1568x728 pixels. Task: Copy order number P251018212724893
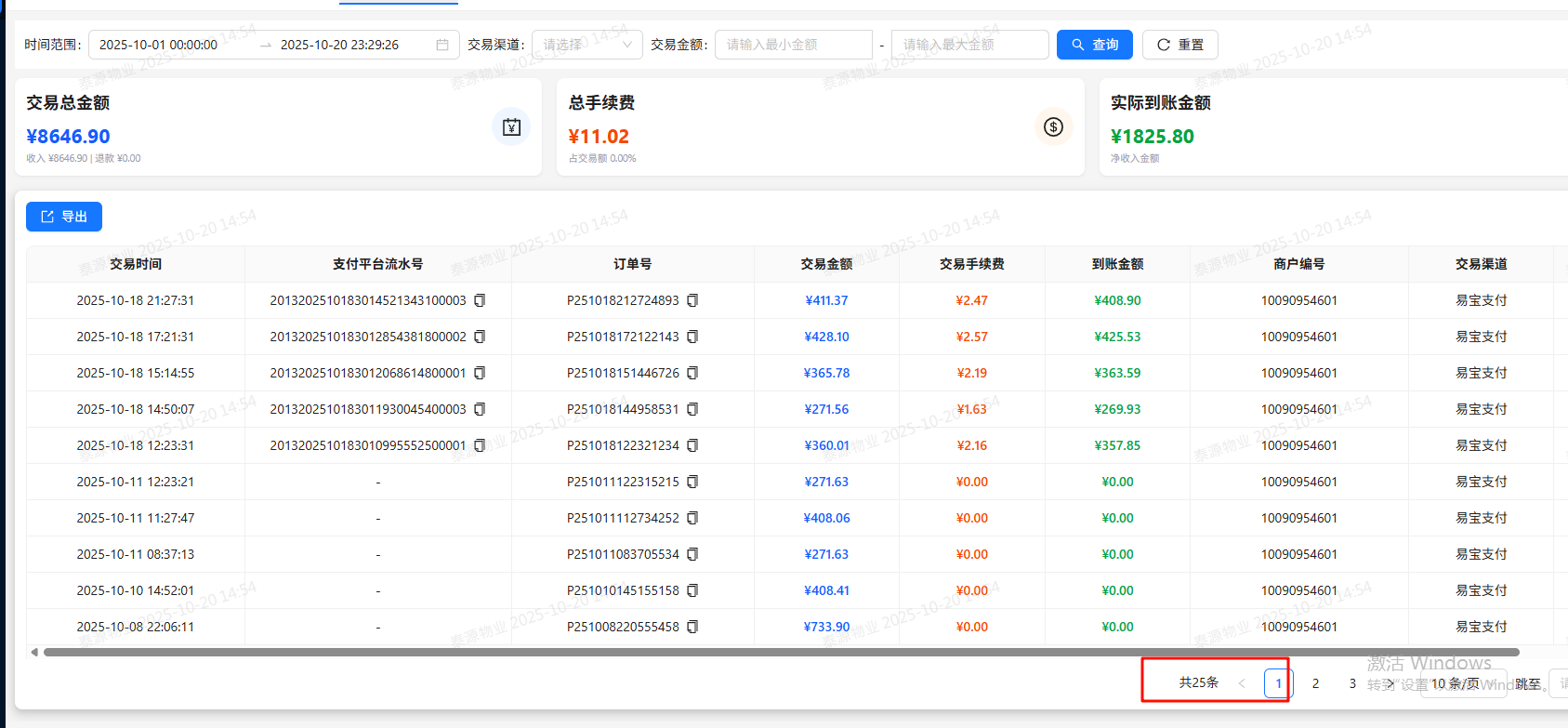pyautogui.click(x=692, y=300)
